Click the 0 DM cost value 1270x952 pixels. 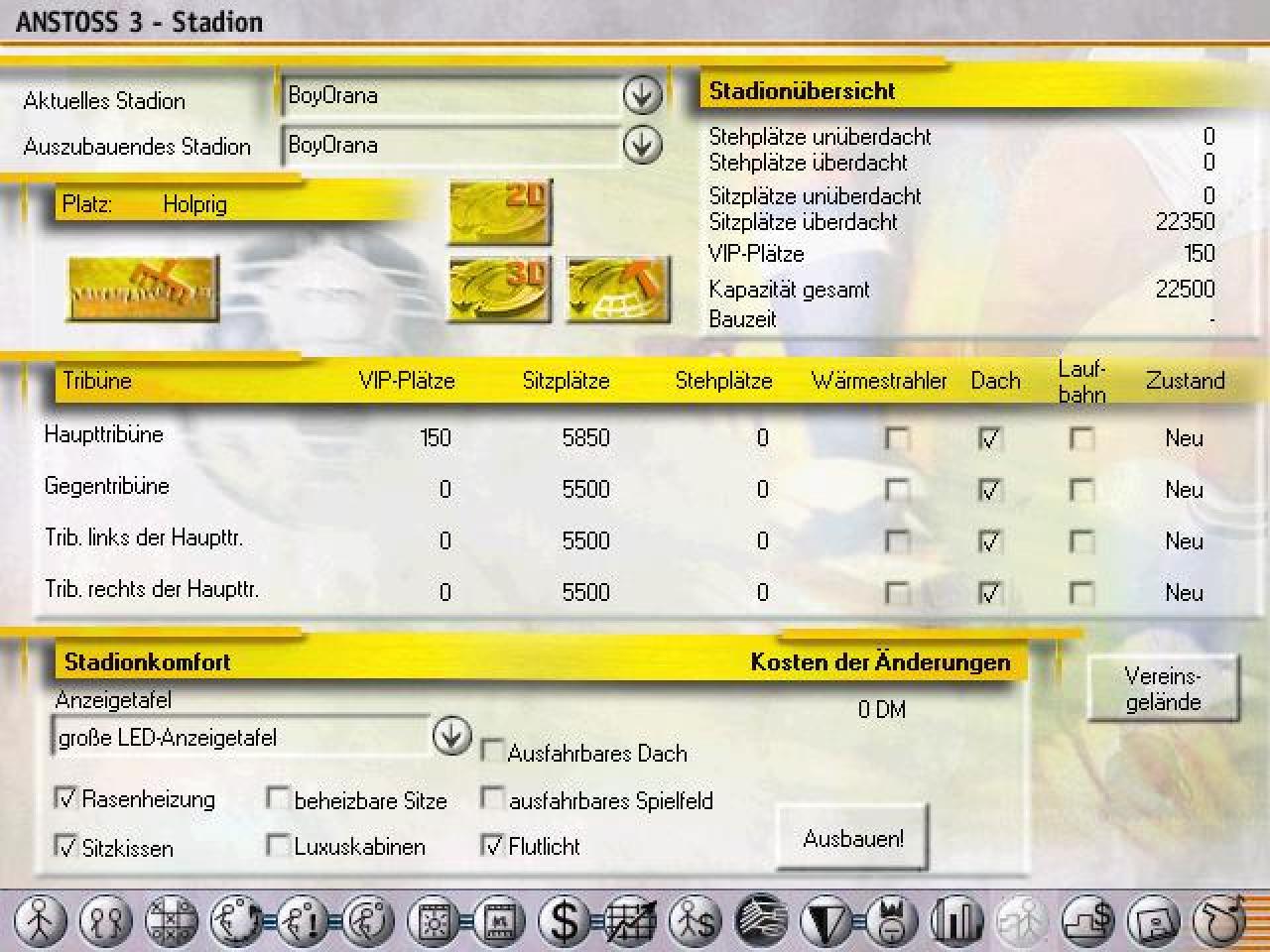tap(881, 710)
